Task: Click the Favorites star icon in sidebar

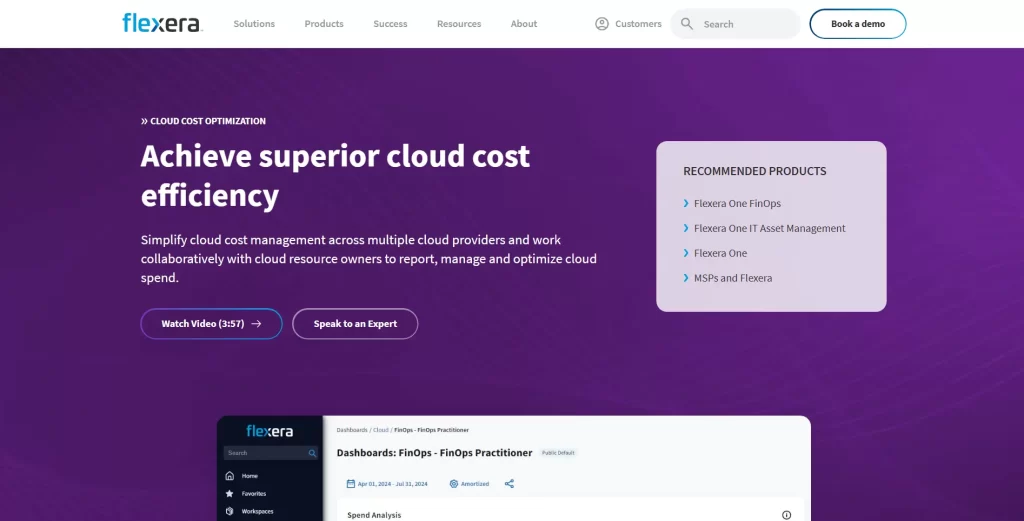Action: click(x=229, y=494)
